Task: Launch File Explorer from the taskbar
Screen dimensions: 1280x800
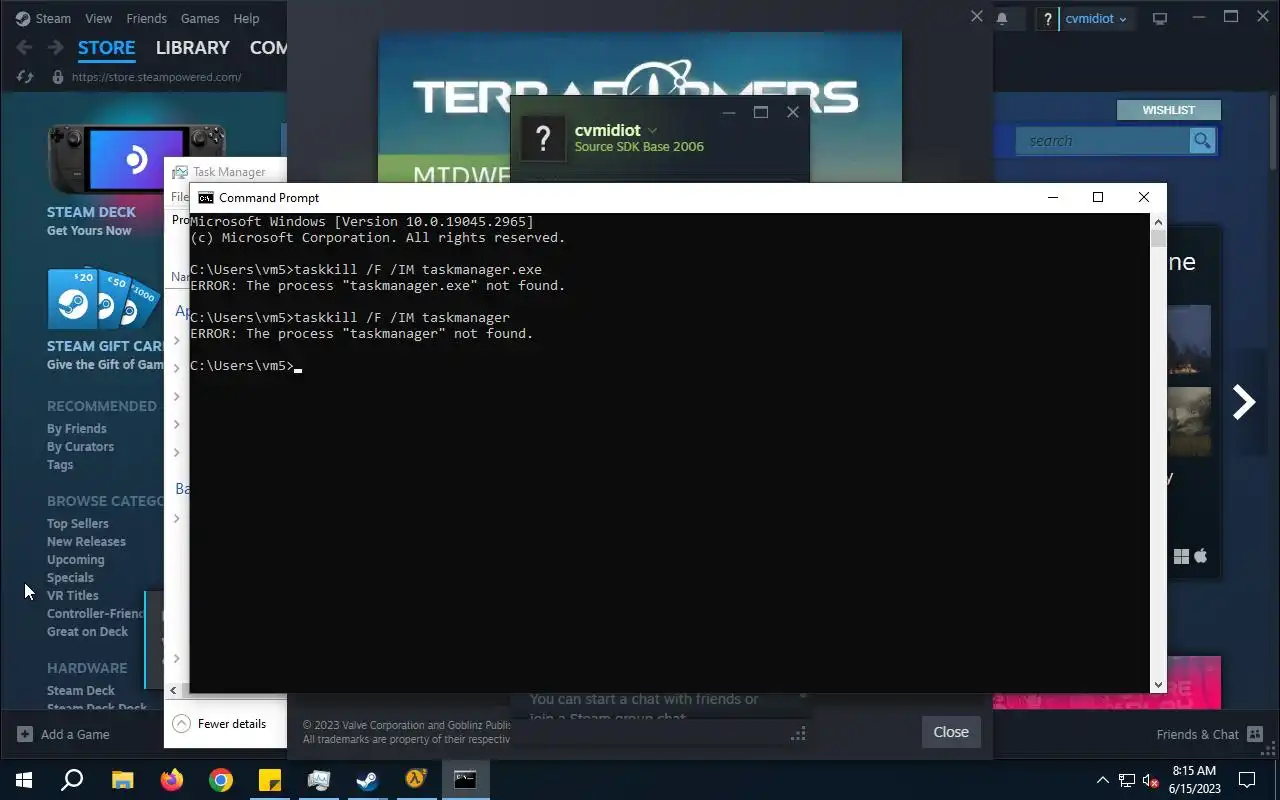Action: (x=122, y=780)
